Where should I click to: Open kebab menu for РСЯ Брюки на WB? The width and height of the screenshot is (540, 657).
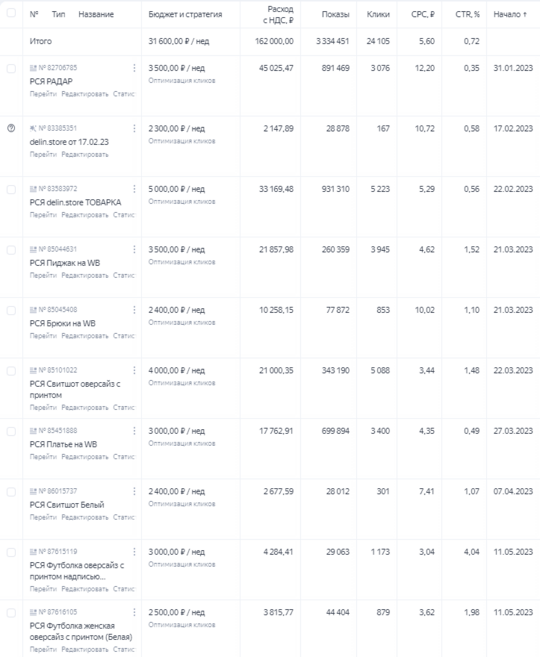134,310
